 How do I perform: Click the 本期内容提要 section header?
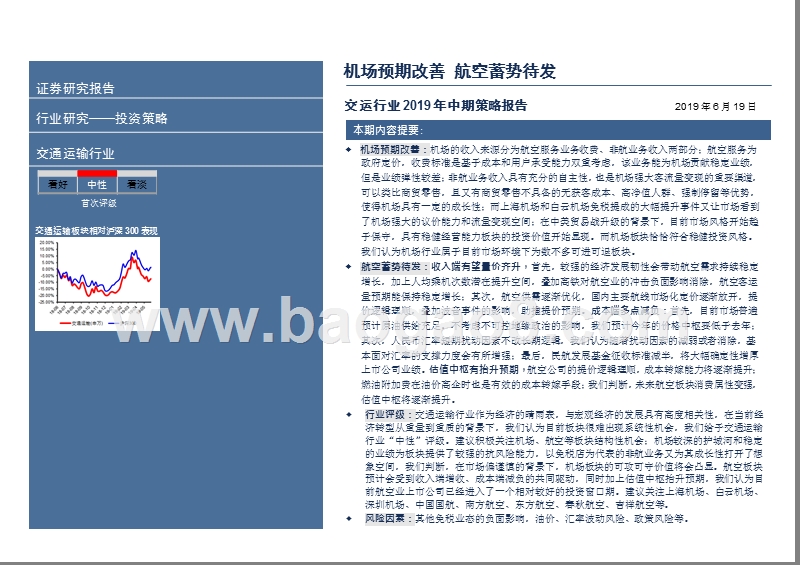coord(558,130)
